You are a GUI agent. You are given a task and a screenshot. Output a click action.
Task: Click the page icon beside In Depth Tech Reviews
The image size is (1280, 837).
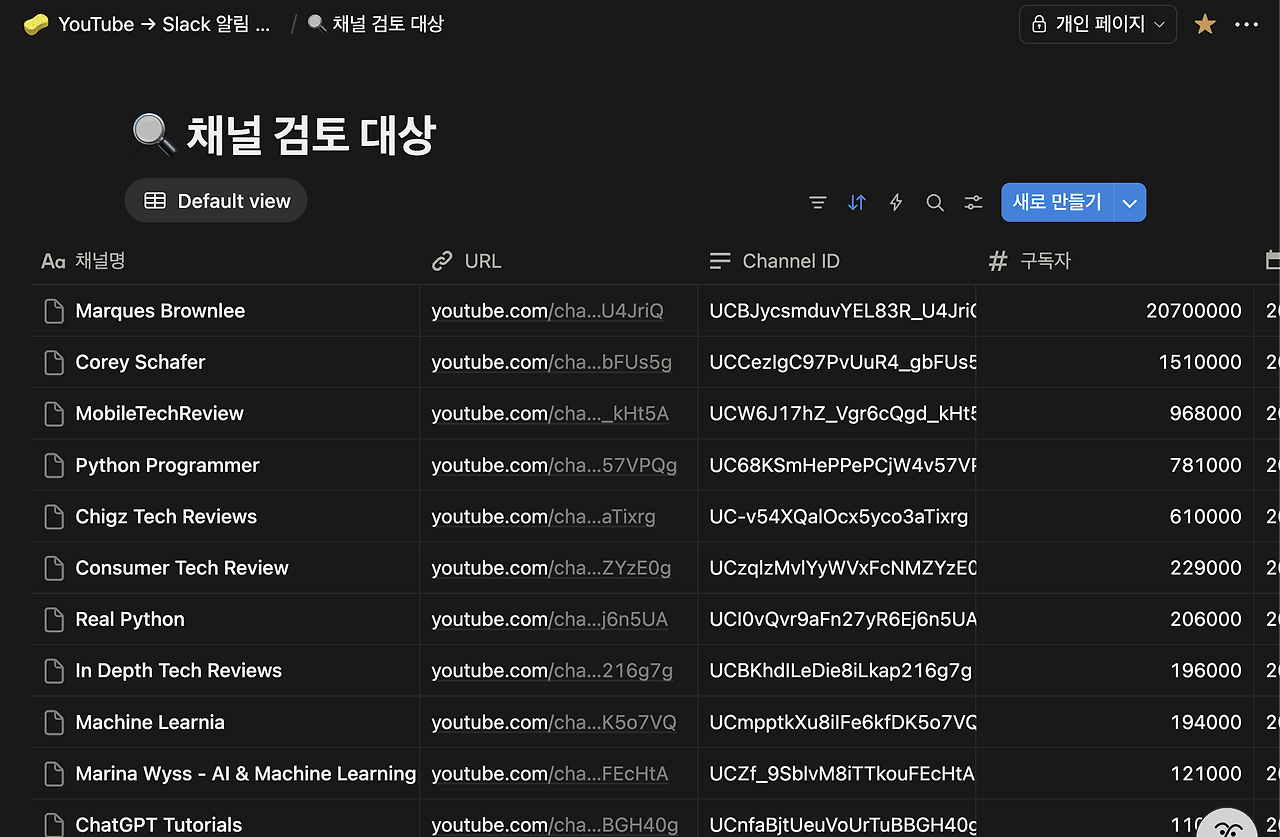[54, 670]
